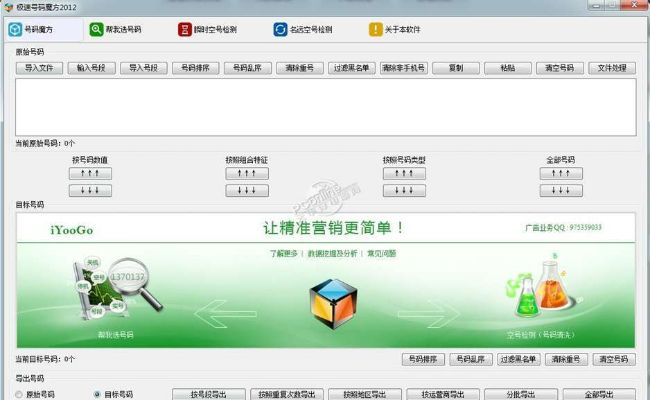This screenshot has width=650, height=400.
Task: Click 号码排序 in the original numbers toolbar
Action: 196,68
